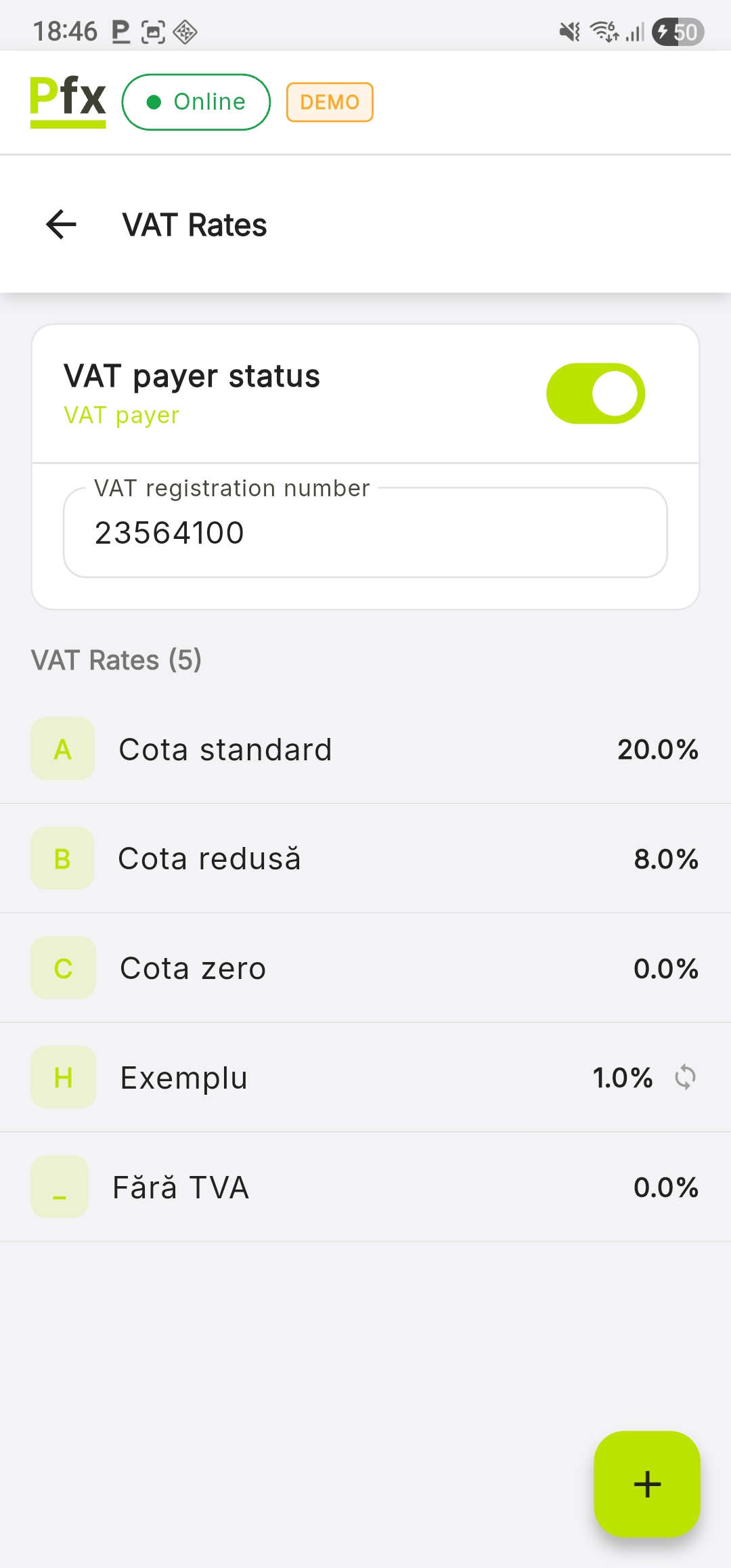Screen dimensions: 731x1568
Task: Tap the letter C rate badge
Action: [x=62, y=968]
